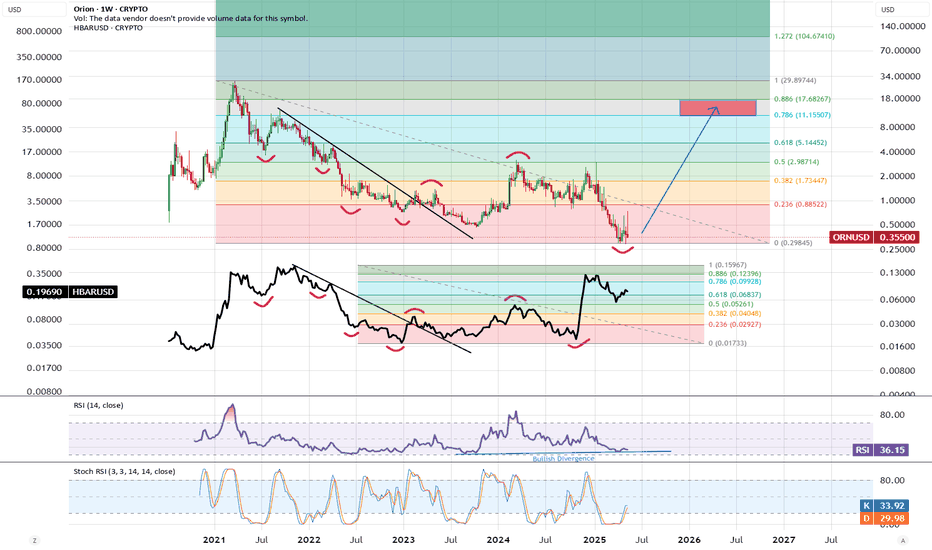Select the 0.618 (5.14452) Fibonacci level label
Viewport: 932px width, 550px height.
coord(800,143)
